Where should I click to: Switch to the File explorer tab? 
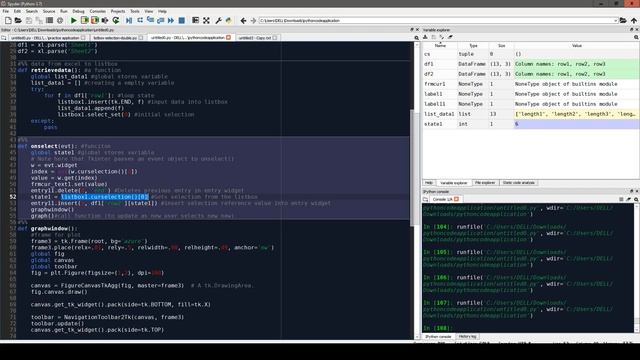coord(485,182)
